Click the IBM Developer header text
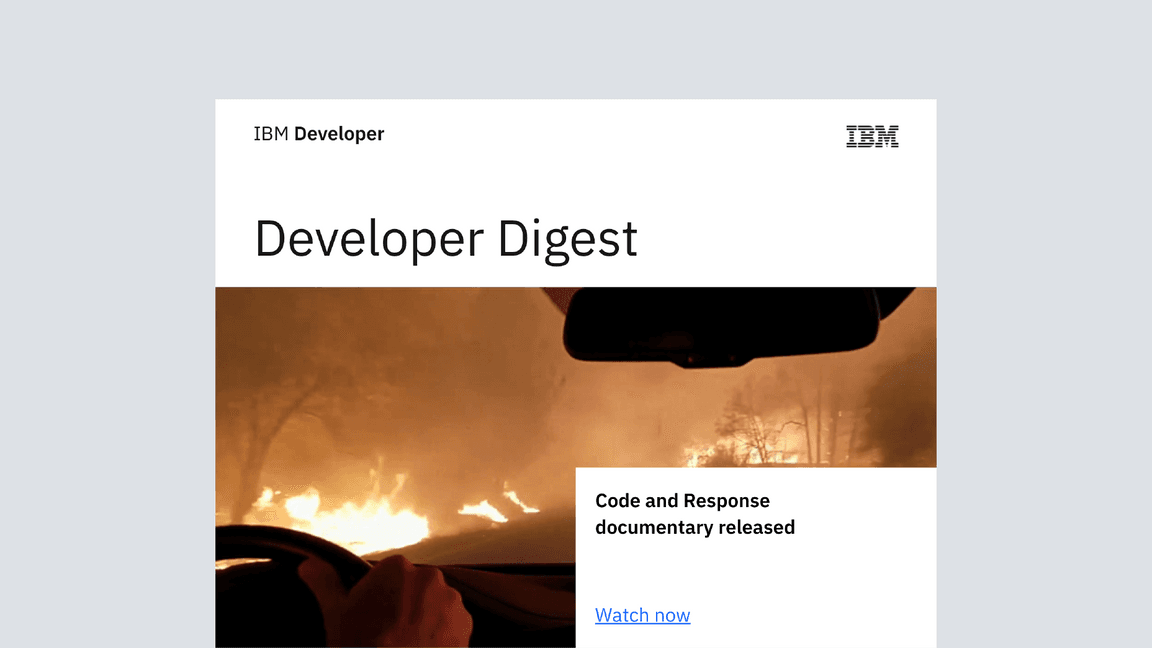Viewport: 1152px width, 648px height. pyautogui.click(x=318, y=134)
